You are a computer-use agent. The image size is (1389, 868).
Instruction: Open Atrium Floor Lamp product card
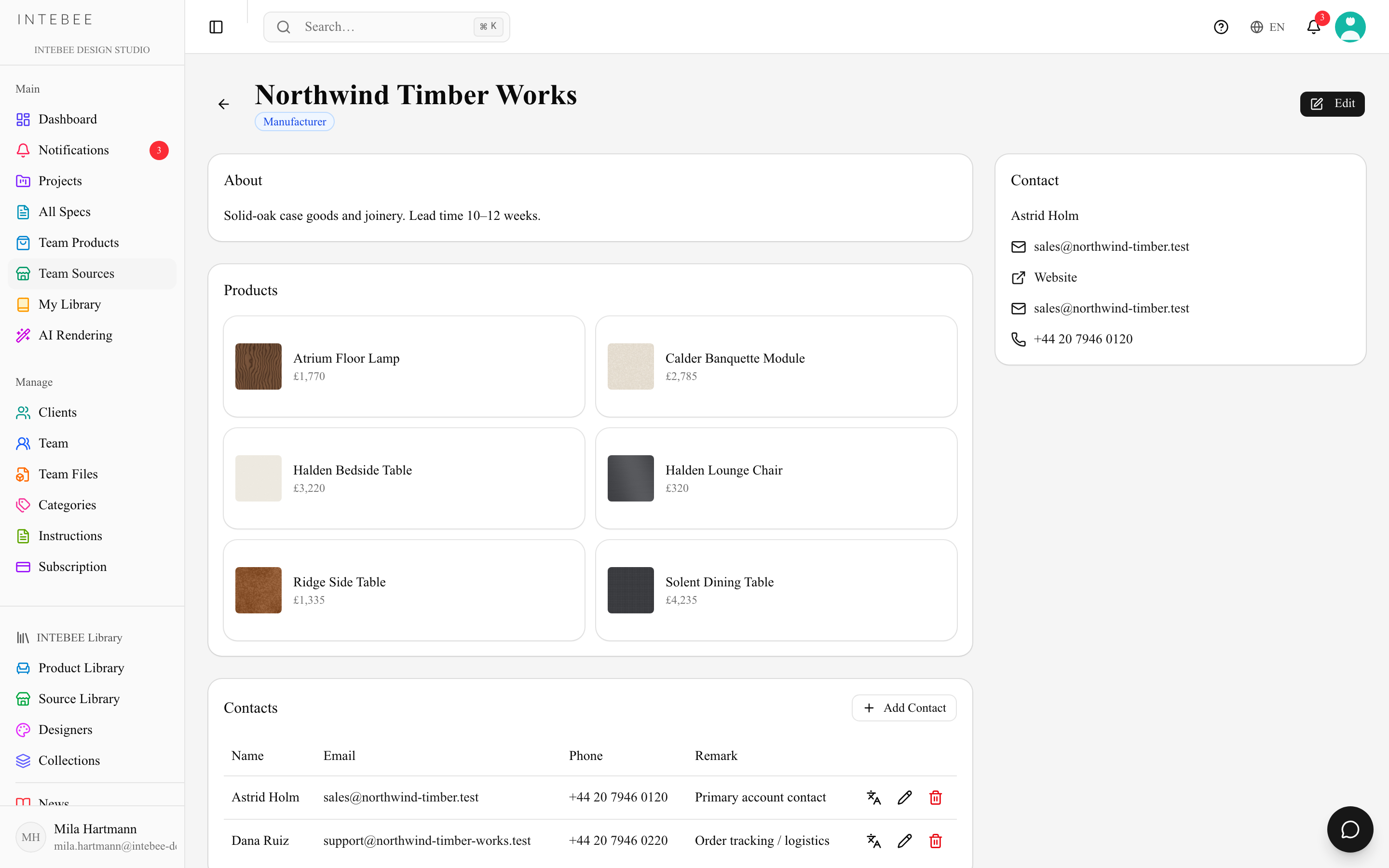point(404,366)
